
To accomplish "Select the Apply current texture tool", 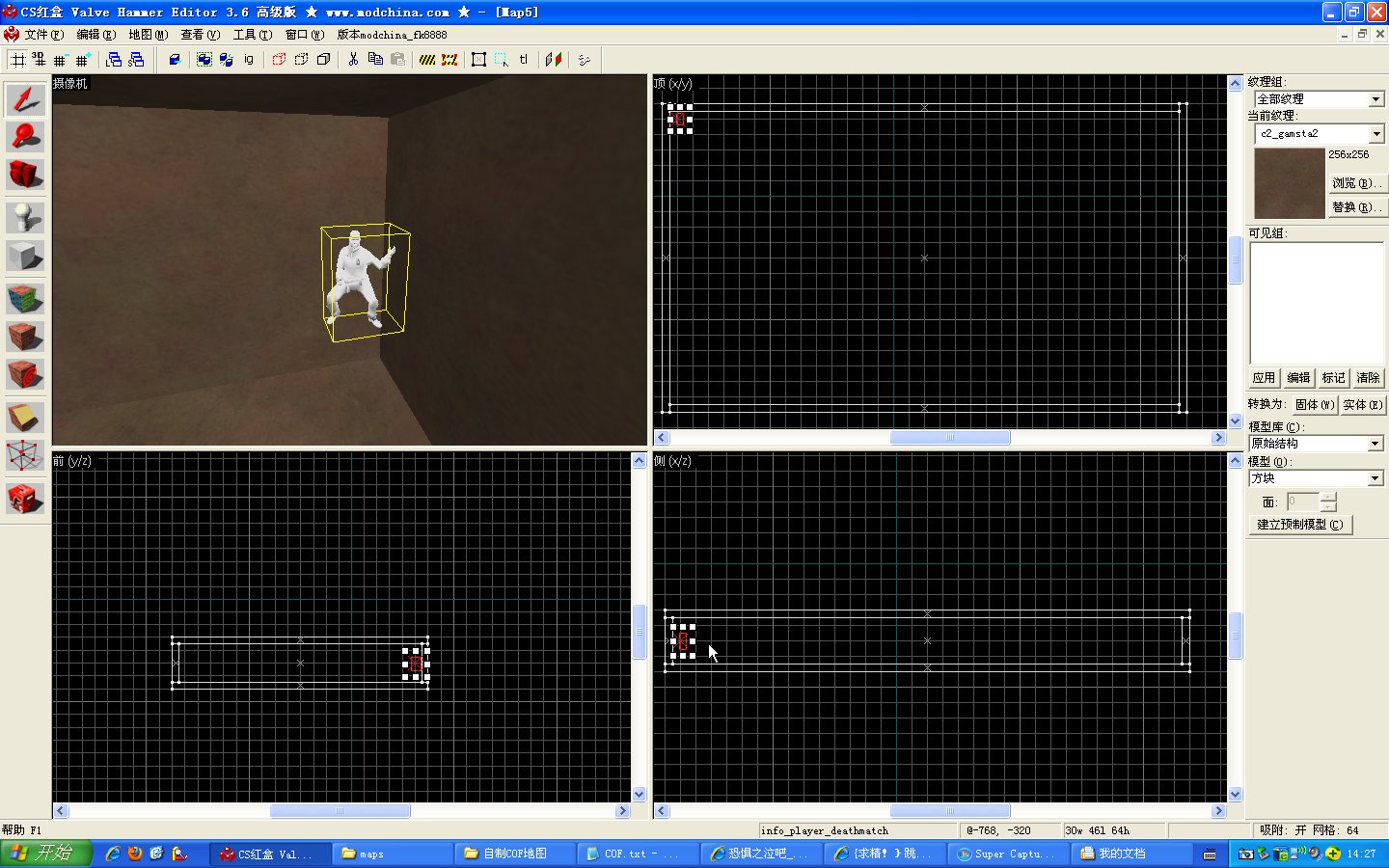I will click(25, 336).
